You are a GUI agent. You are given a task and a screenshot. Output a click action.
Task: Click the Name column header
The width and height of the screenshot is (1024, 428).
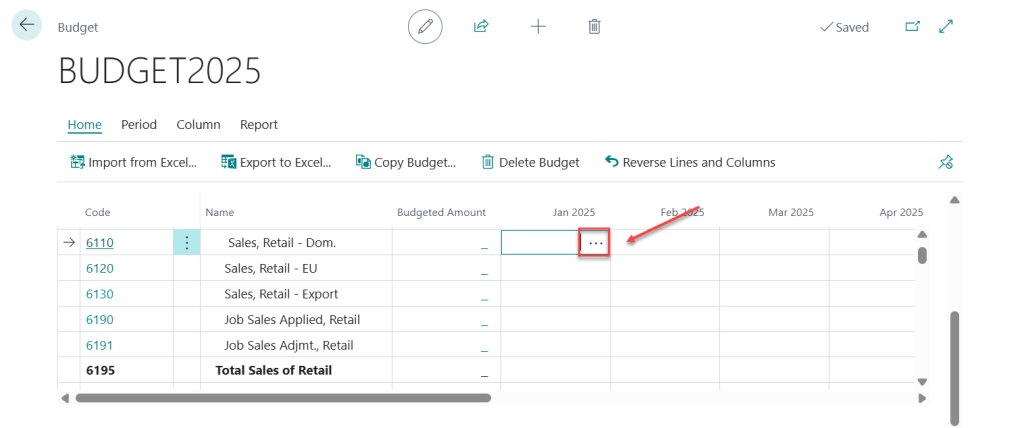(219, 212)
